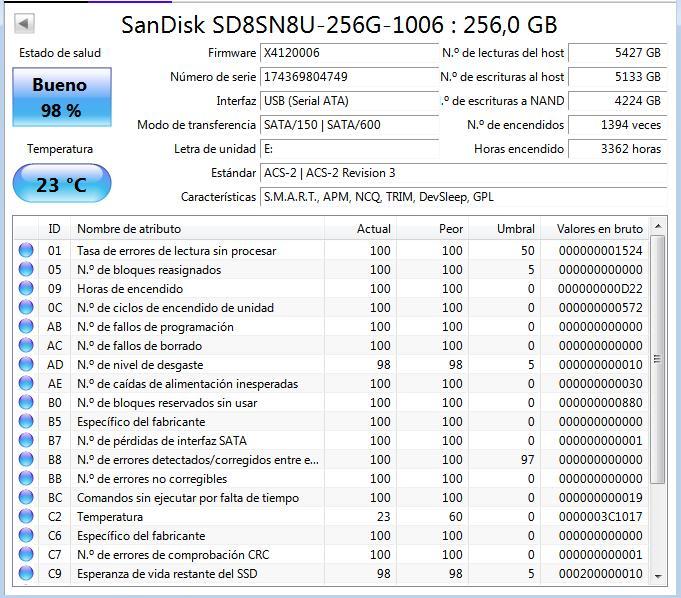Click Características field with S.M.A.R.T., APM
This screenshot has width=681, height=598.
coord(463,197)
